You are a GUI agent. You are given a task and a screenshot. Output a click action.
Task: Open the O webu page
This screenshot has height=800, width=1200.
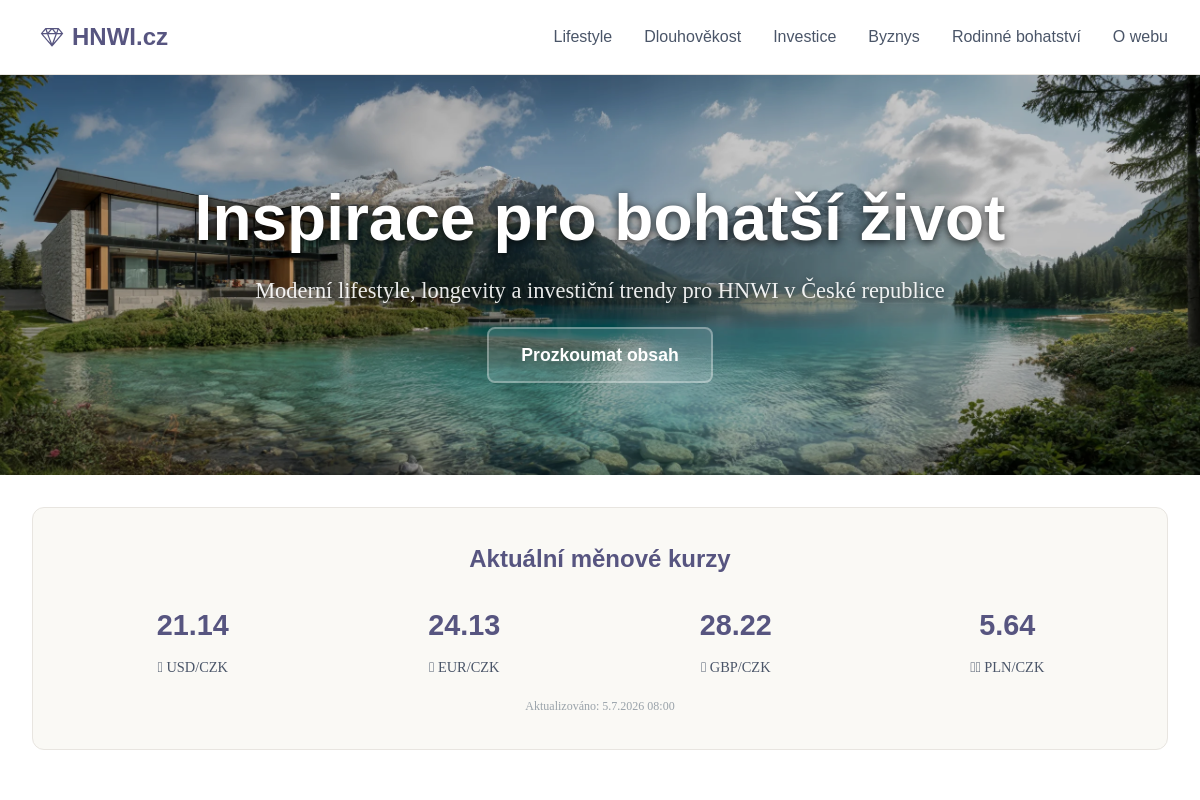1140,37
